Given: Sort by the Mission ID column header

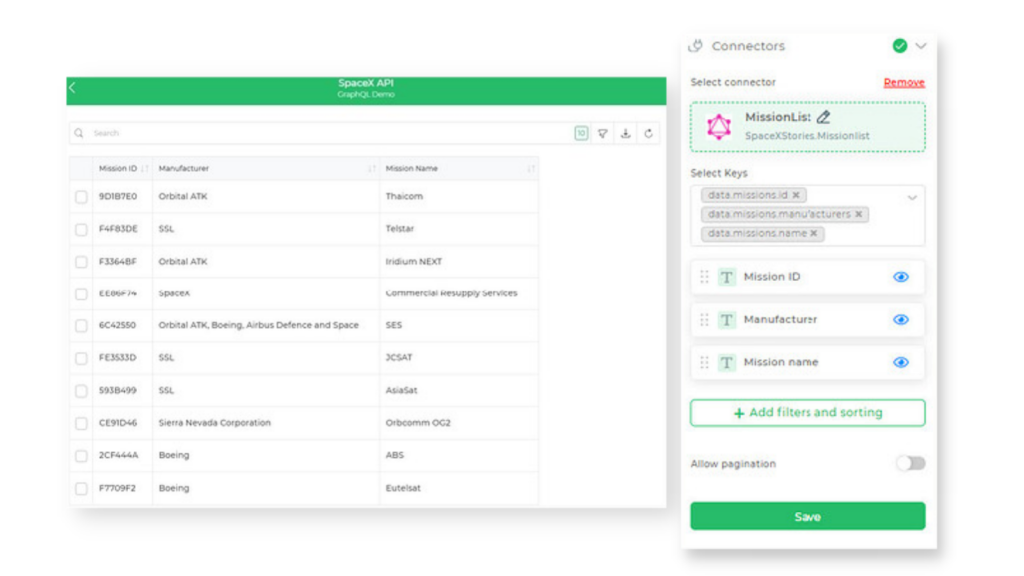Looking at the screenshot, I should (x=119, y=168).
